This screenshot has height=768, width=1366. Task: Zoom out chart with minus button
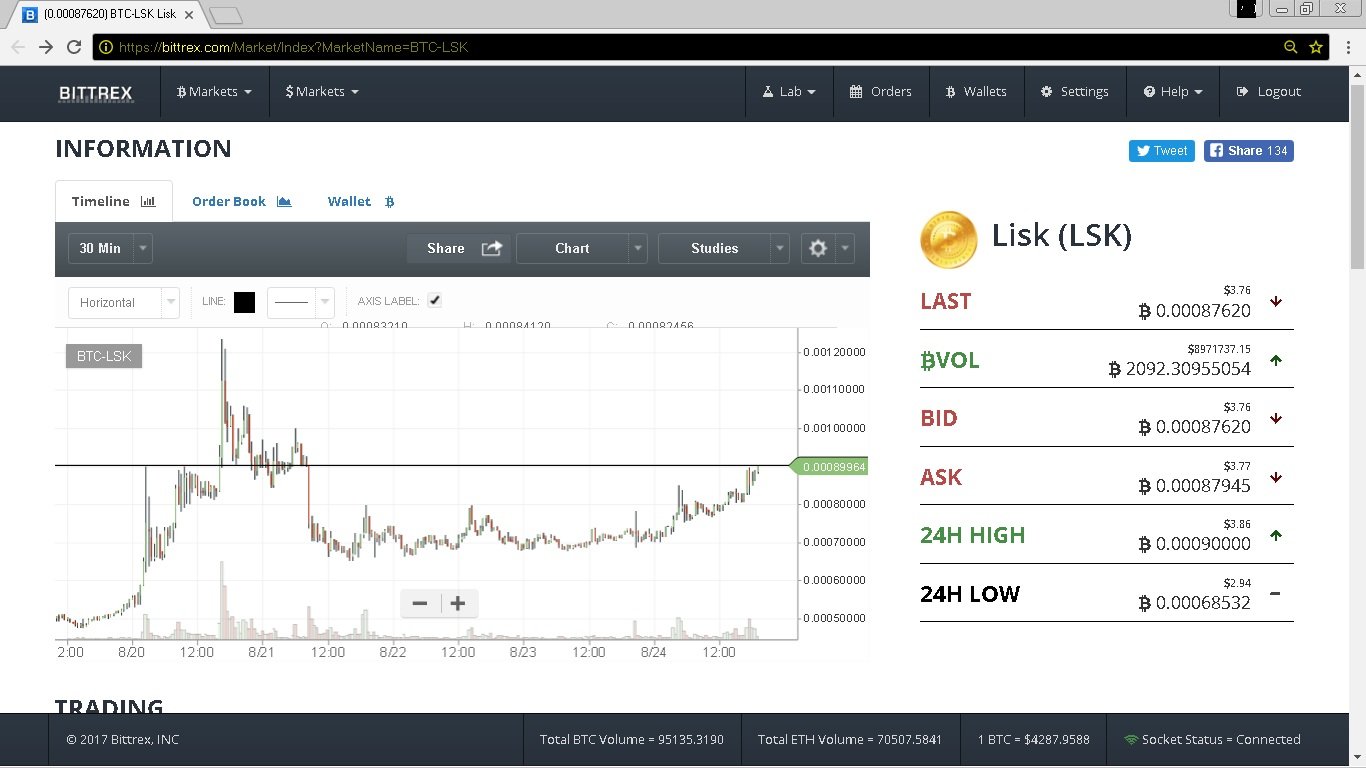pyautogui.click(x=420, y=603)
